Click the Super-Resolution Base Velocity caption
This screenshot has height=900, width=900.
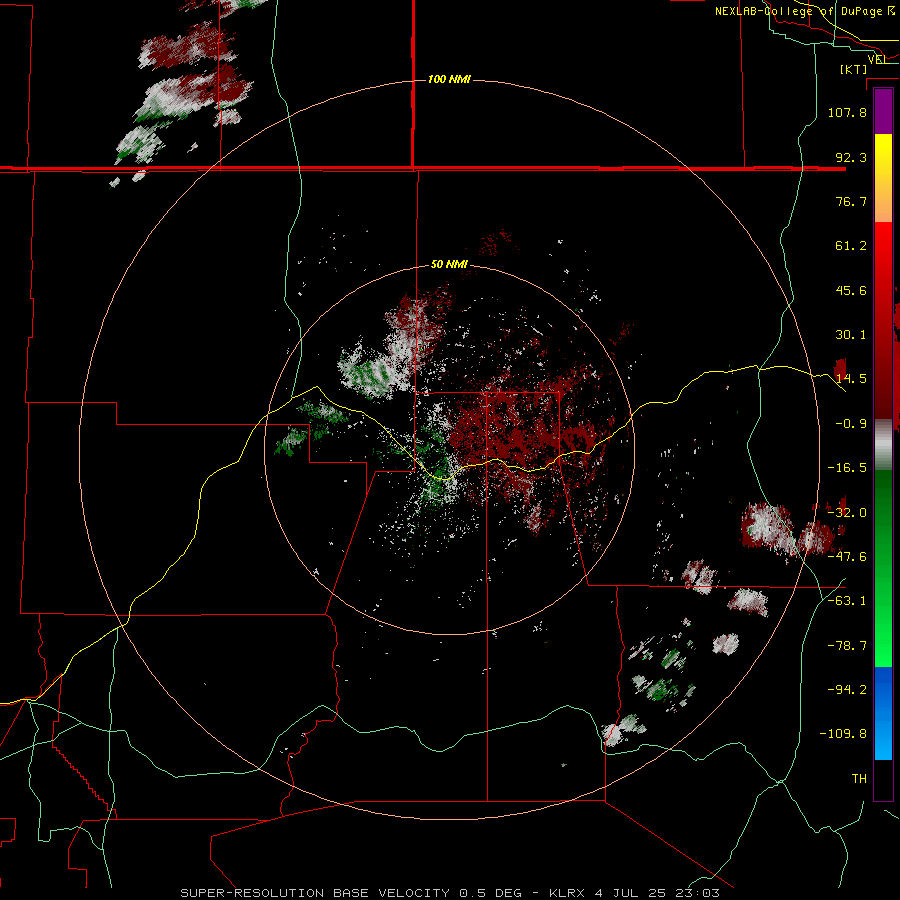coord(449,893)
